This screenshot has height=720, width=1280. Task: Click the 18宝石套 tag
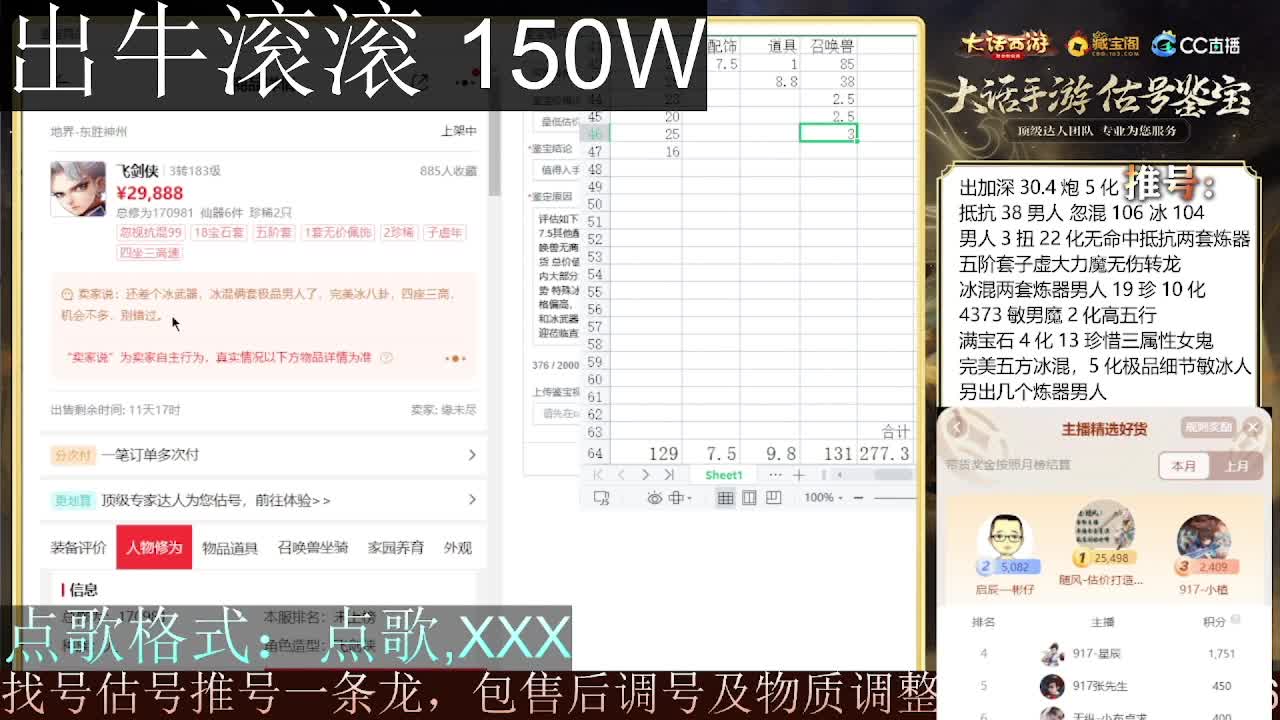pyautogui.click(x=219, y=233)
